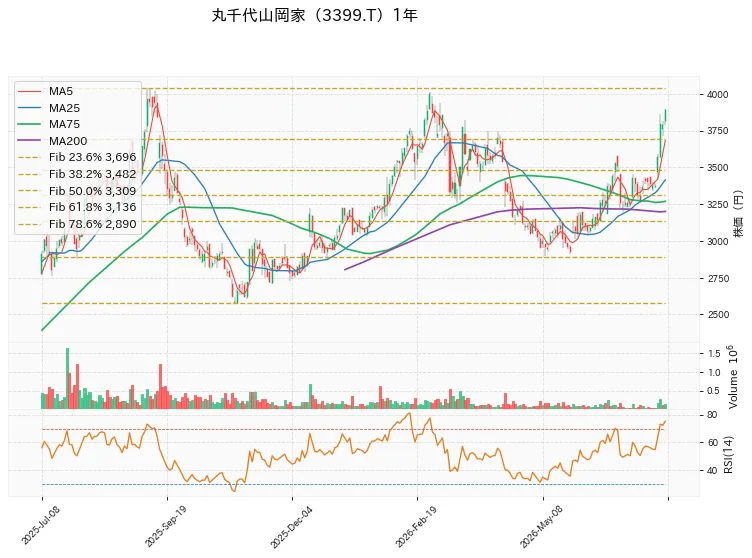
Task: Select the Fib 38.2% 3,482 legend label
Action: coord(93,174)
